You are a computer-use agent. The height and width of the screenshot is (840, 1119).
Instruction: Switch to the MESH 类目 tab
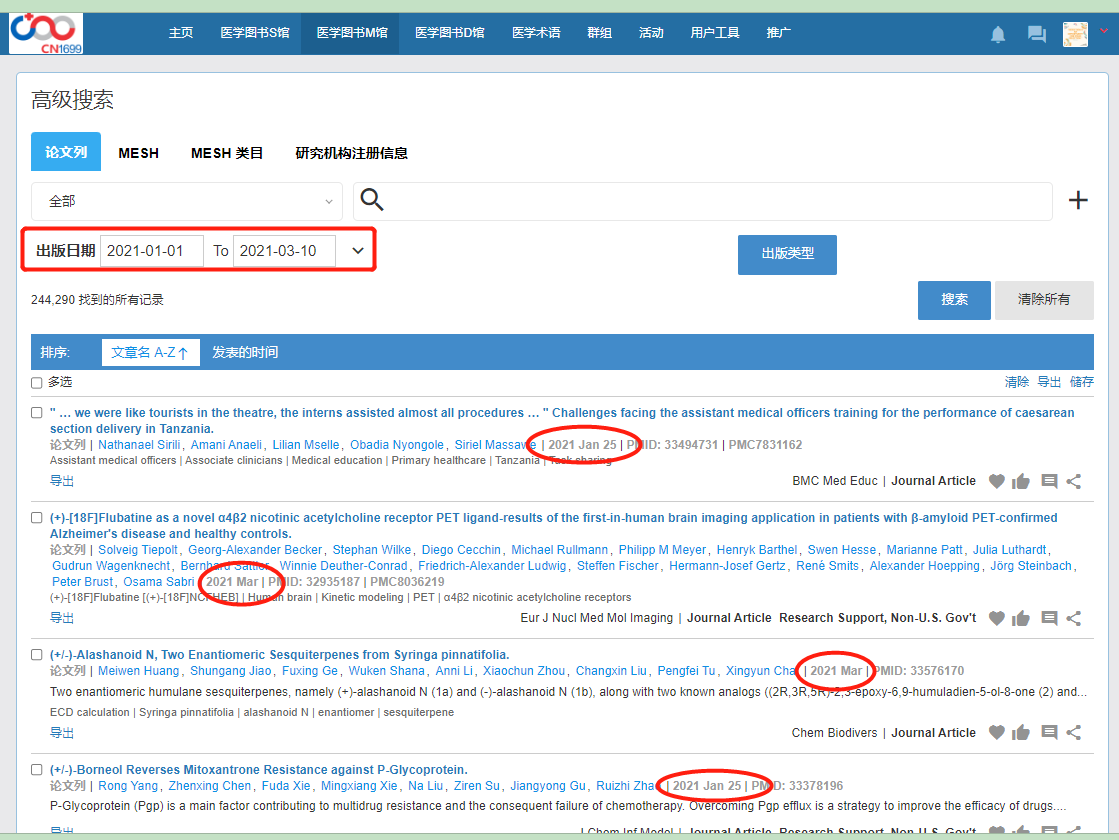click(227, 153)
